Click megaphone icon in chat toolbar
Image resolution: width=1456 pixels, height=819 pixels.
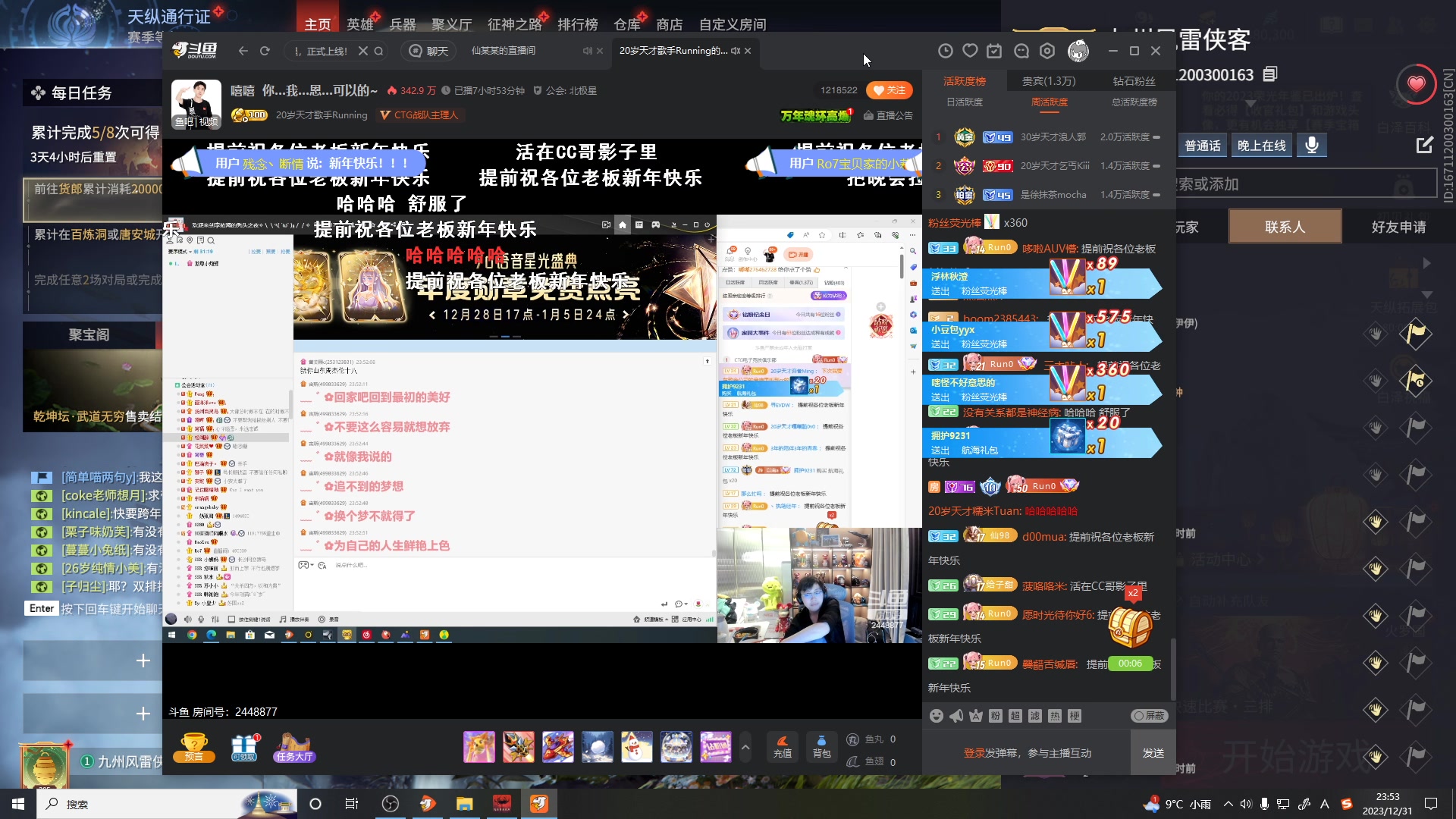[956, 716]
